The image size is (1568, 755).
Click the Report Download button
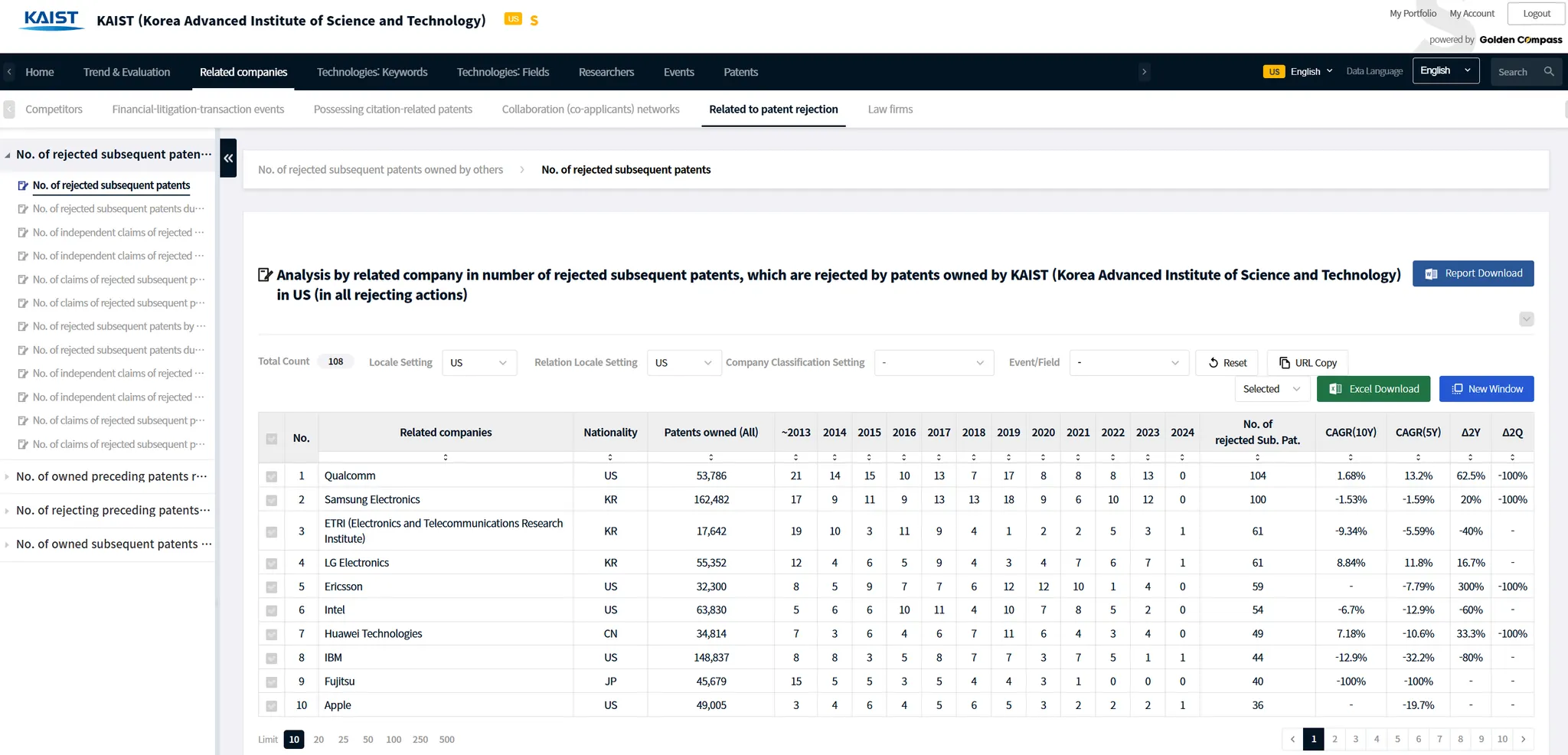pyautogui.click(x=1473, y=273)
